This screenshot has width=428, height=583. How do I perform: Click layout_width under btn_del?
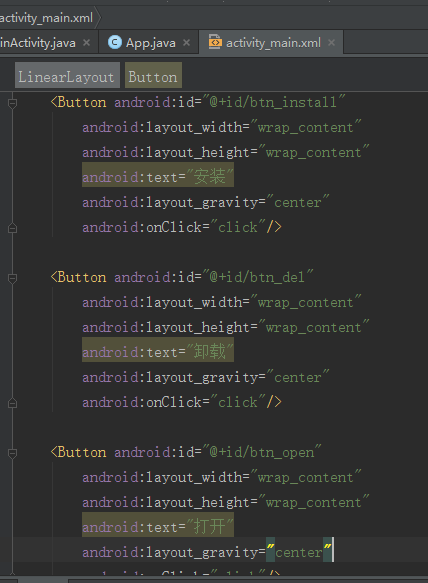[222, 302]
